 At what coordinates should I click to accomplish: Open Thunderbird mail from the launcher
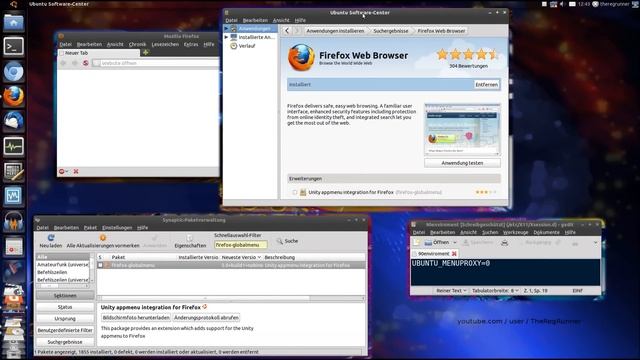pyautogui.click(x=13, y=121)
